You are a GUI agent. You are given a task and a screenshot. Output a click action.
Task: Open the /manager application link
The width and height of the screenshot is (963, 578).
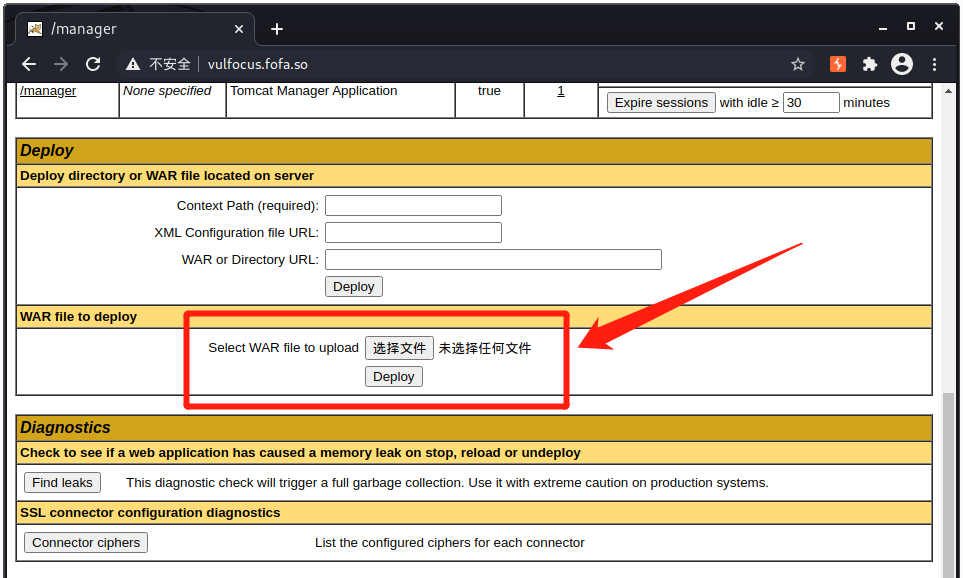47,90
